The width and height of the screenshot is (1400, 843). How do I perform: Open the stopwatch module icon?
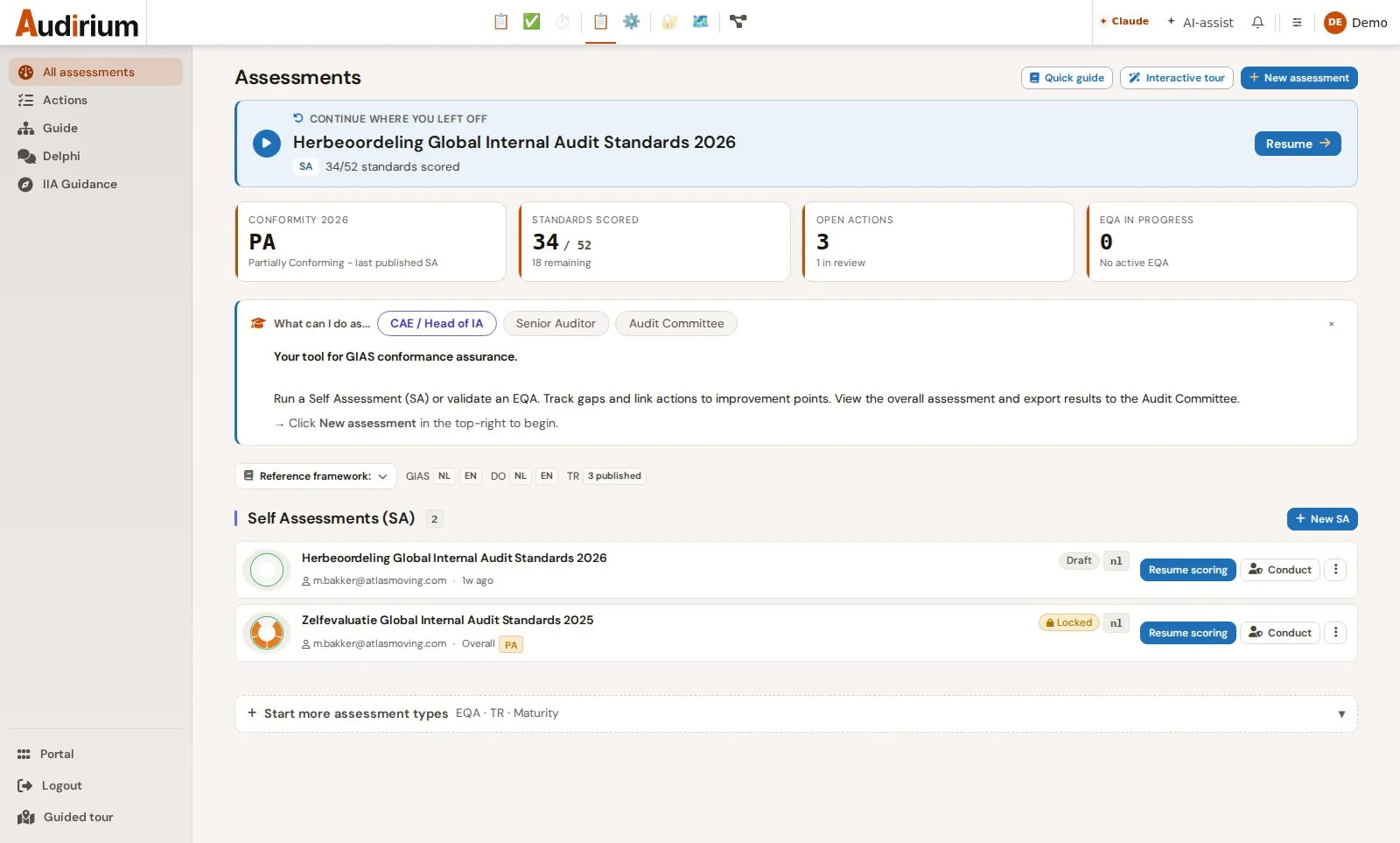click(x=563, y=22)
